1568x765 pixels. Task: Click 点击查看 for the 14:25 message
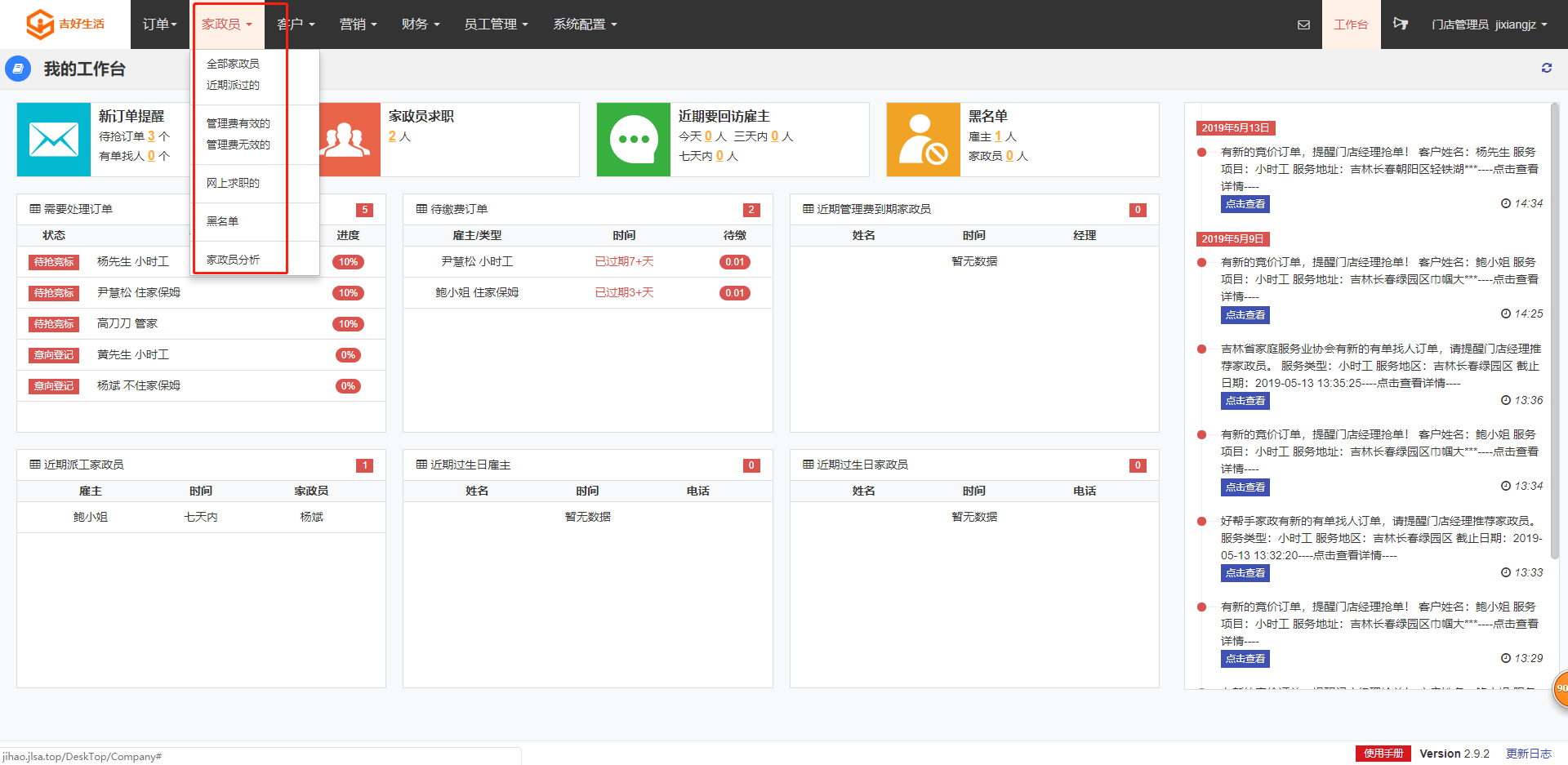click(1245, 315)
